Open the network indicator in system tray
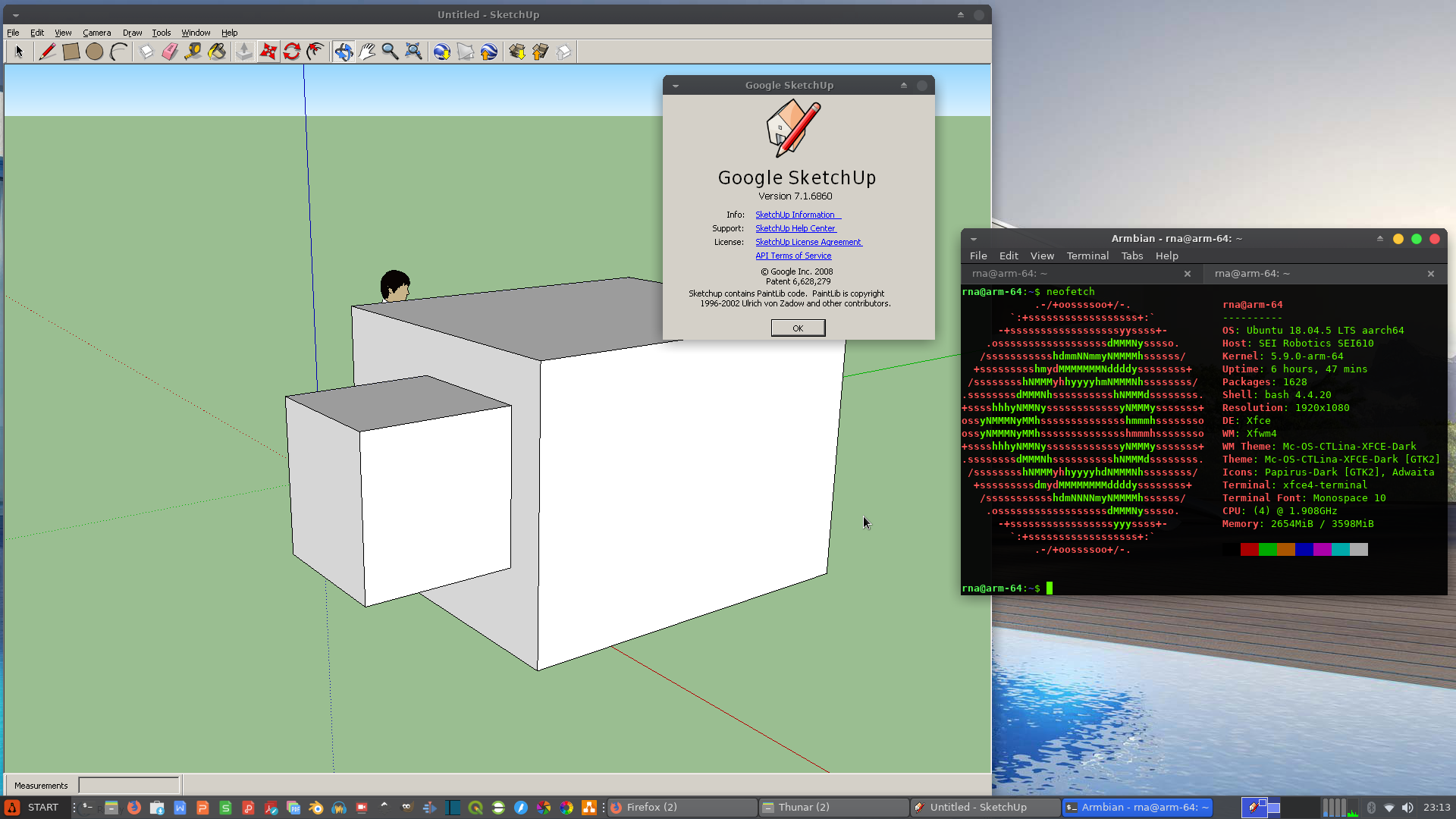Viewport: 1456px width, 819px height. tap(1389, 808)
